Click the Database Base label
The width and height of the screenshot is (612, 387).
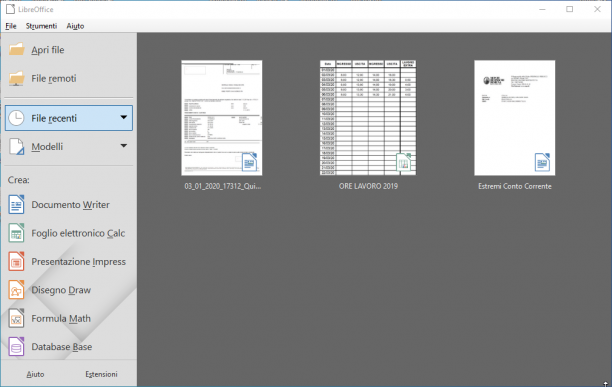(62, 347)
